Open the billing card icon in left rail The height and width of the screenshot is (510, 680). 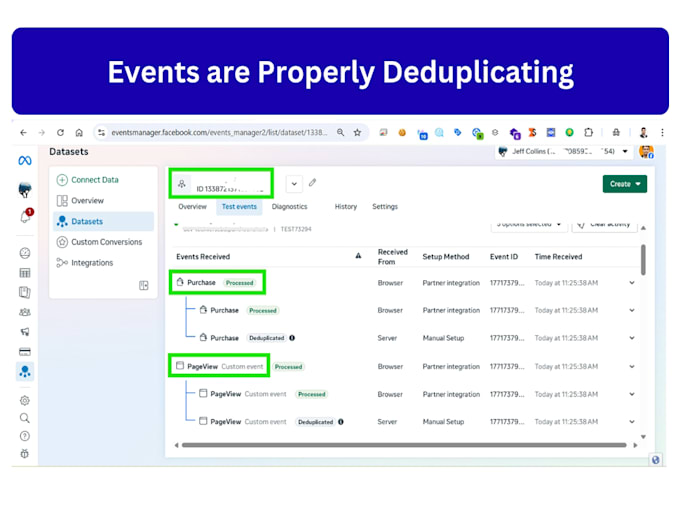click(x=25, y=351)
